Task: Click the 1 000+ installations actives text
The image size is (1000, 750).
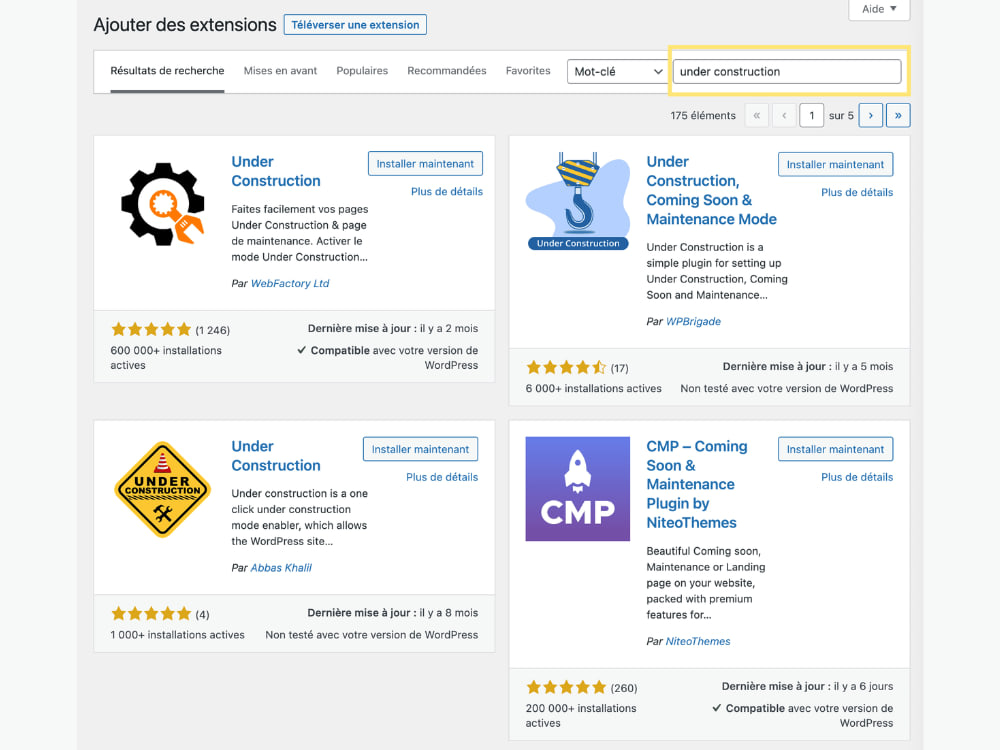Action: click(177, 635)
